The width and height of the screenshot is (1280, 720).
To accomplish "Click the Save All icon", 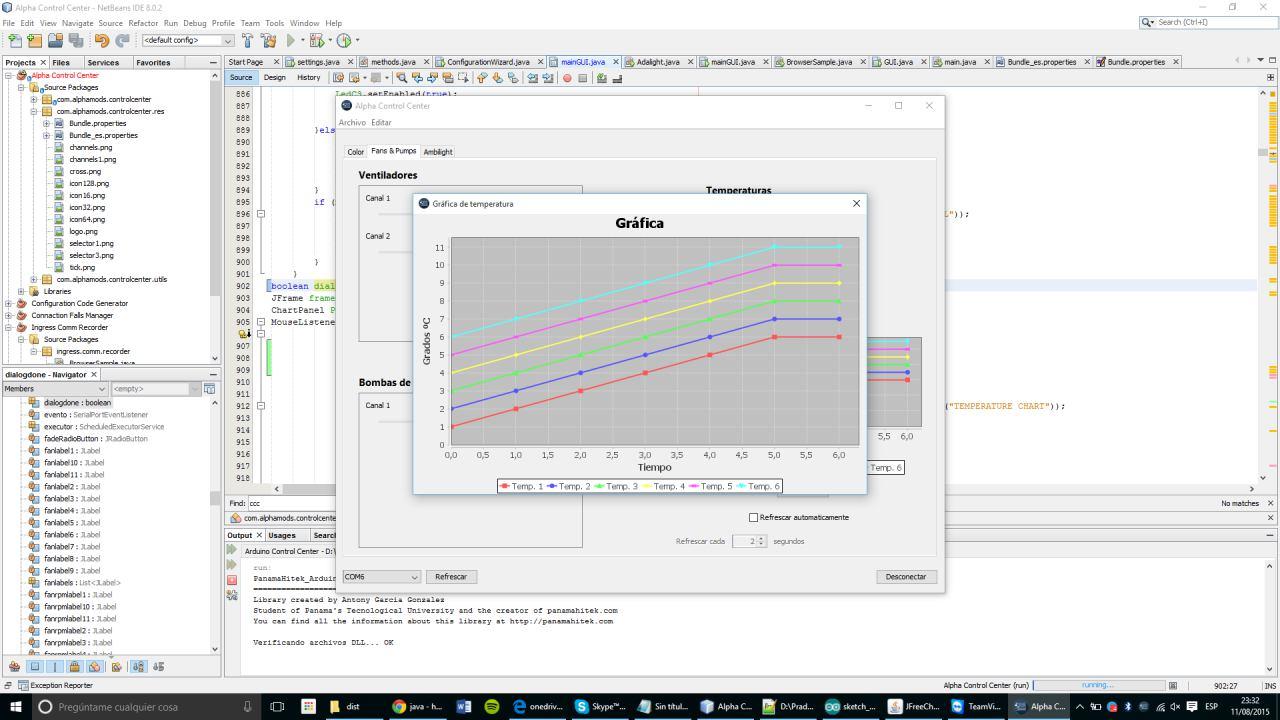I will (x=75, y=41).
